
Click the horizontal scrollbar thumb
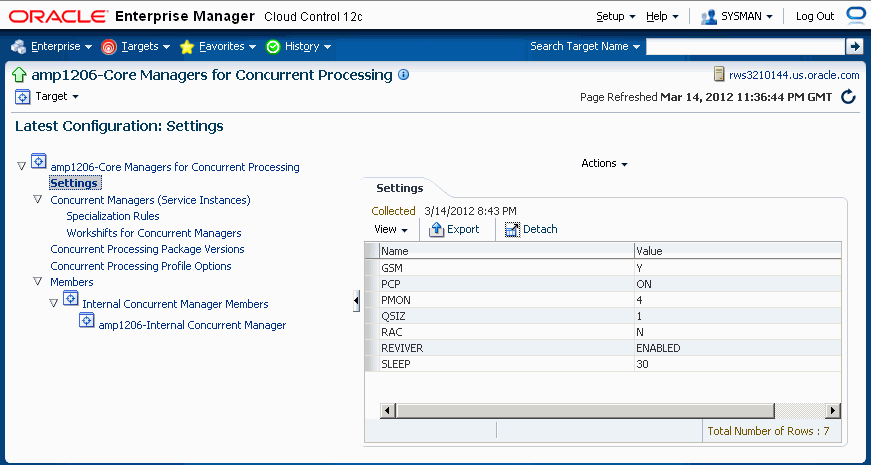click(585, 411)
